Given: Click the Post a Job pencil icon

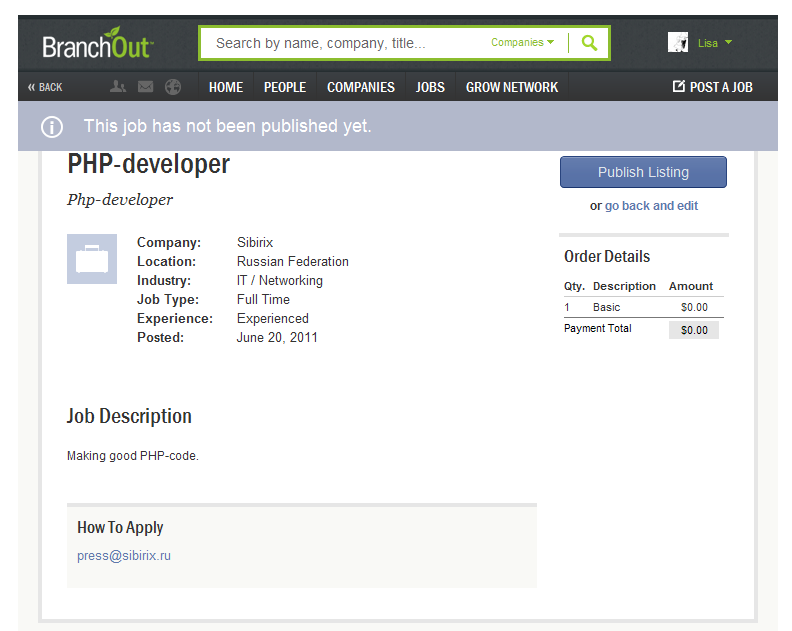Looking at the screenshot, I should click(678, 86).
